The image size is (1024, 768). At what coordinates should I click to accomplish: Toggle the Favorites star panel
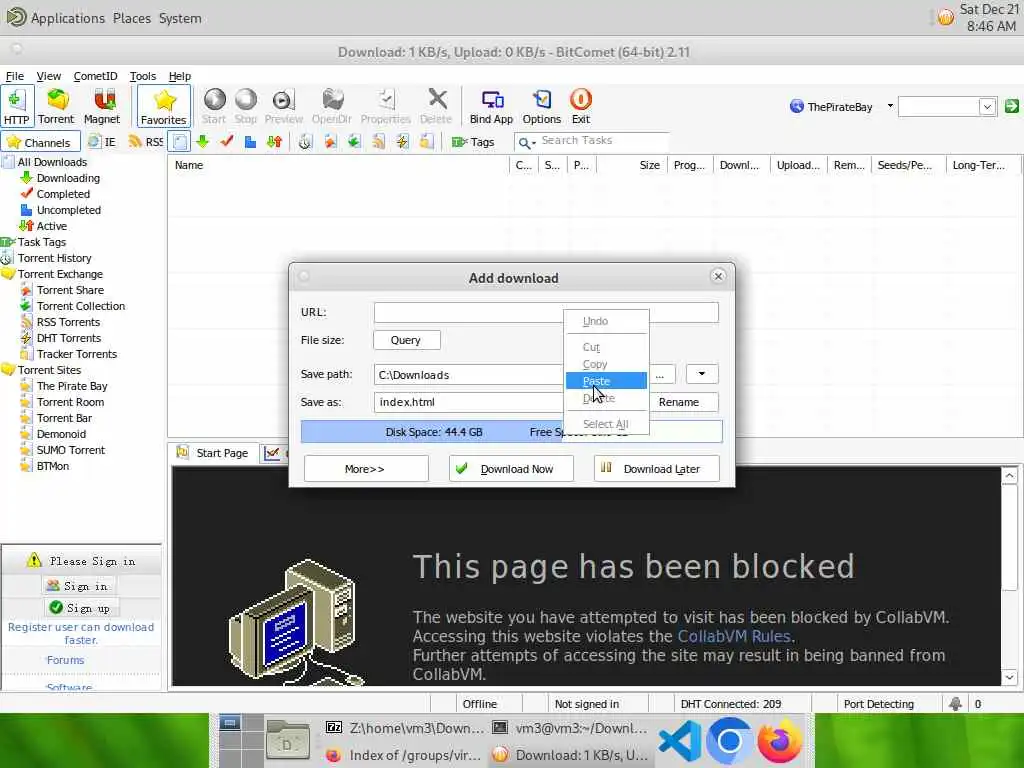pos(163,106)
